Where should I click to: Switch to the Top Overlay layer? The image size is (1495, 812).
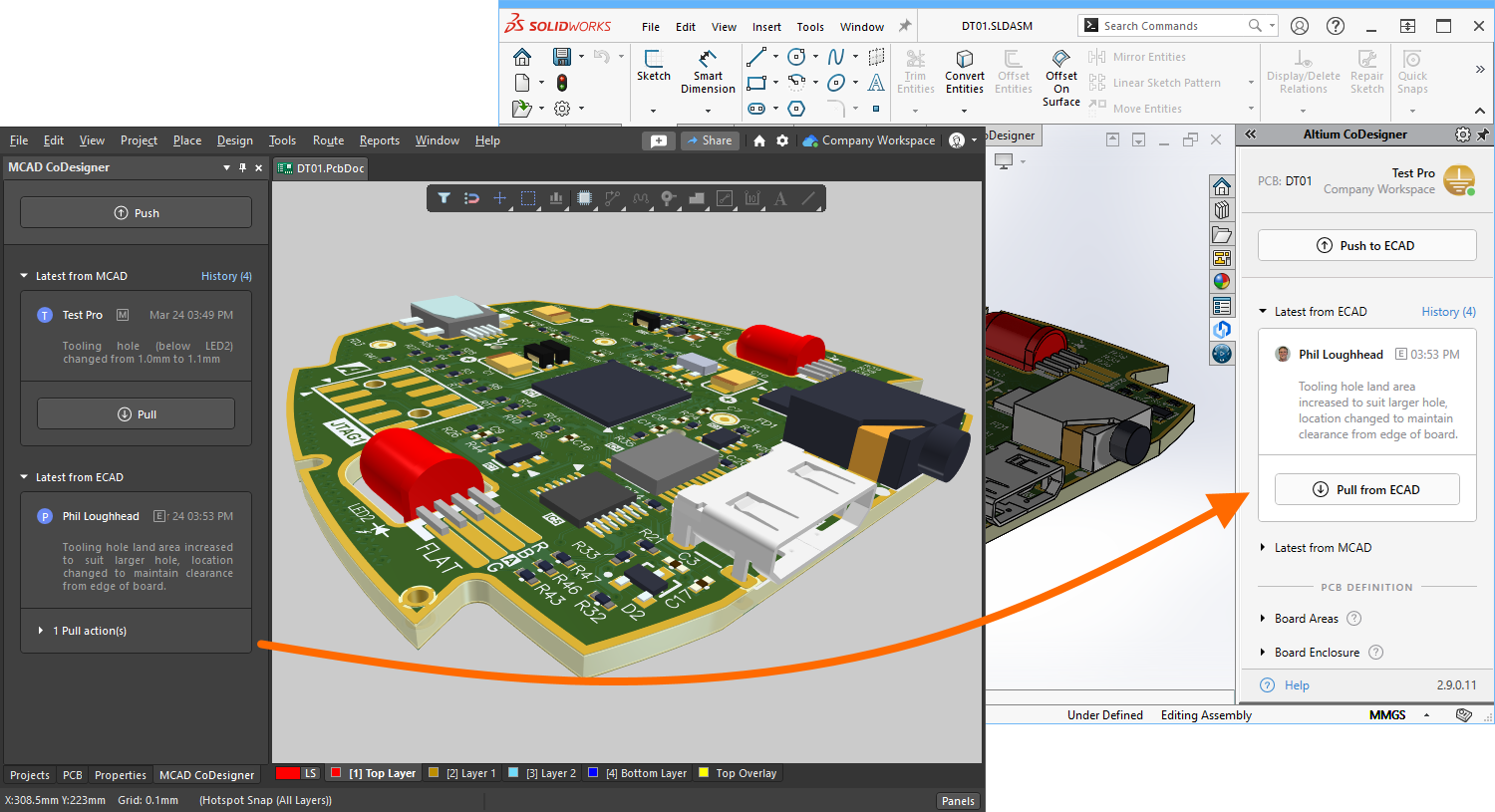click(x=738, y=773)
